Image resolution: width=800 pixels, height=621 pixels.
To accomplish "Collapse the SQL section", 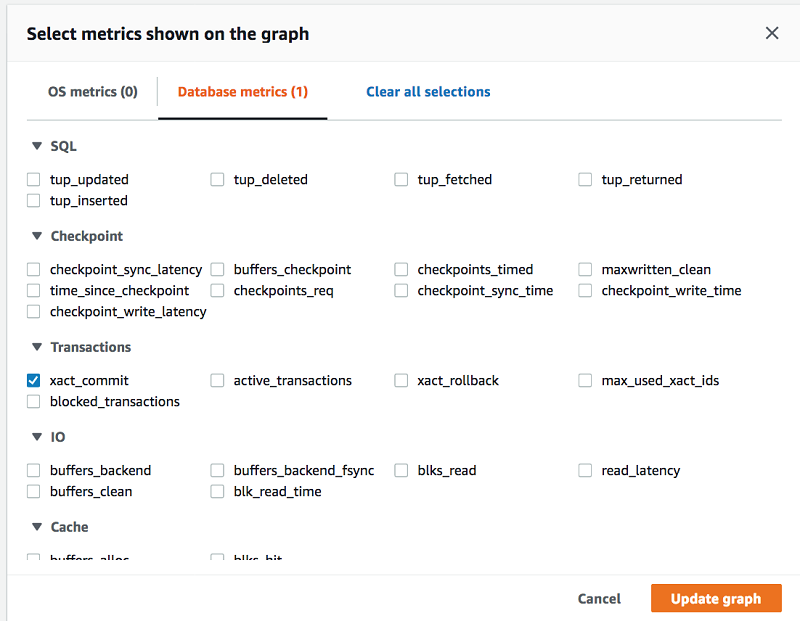I will pyautogui.click(x=37, y=146).
